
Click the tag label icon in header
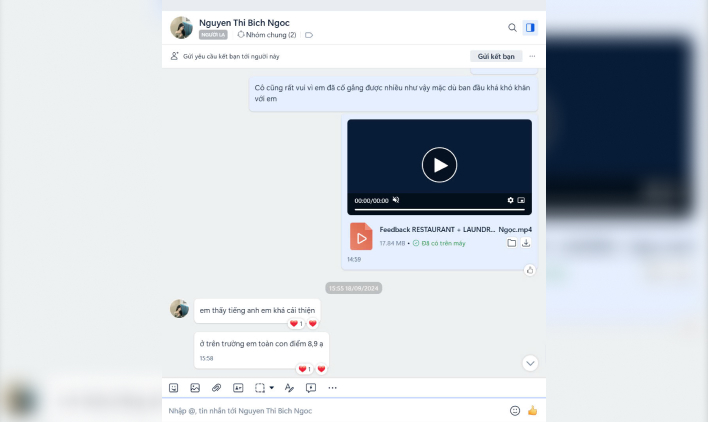309,35
